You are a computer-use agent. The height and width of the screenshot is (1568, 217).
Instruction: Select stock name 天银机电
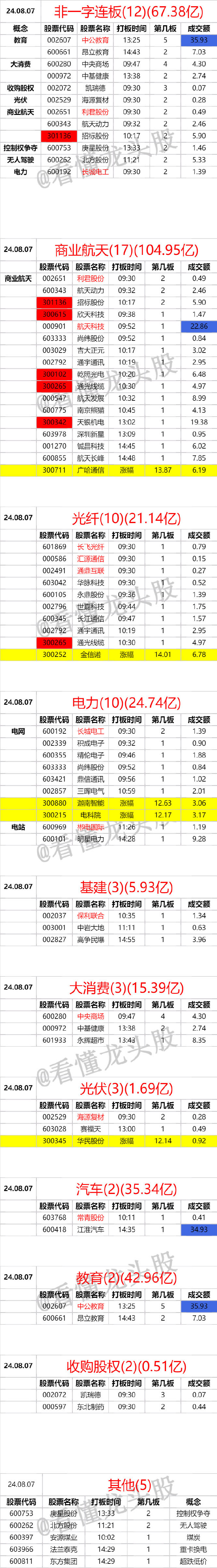pos(90,422)
